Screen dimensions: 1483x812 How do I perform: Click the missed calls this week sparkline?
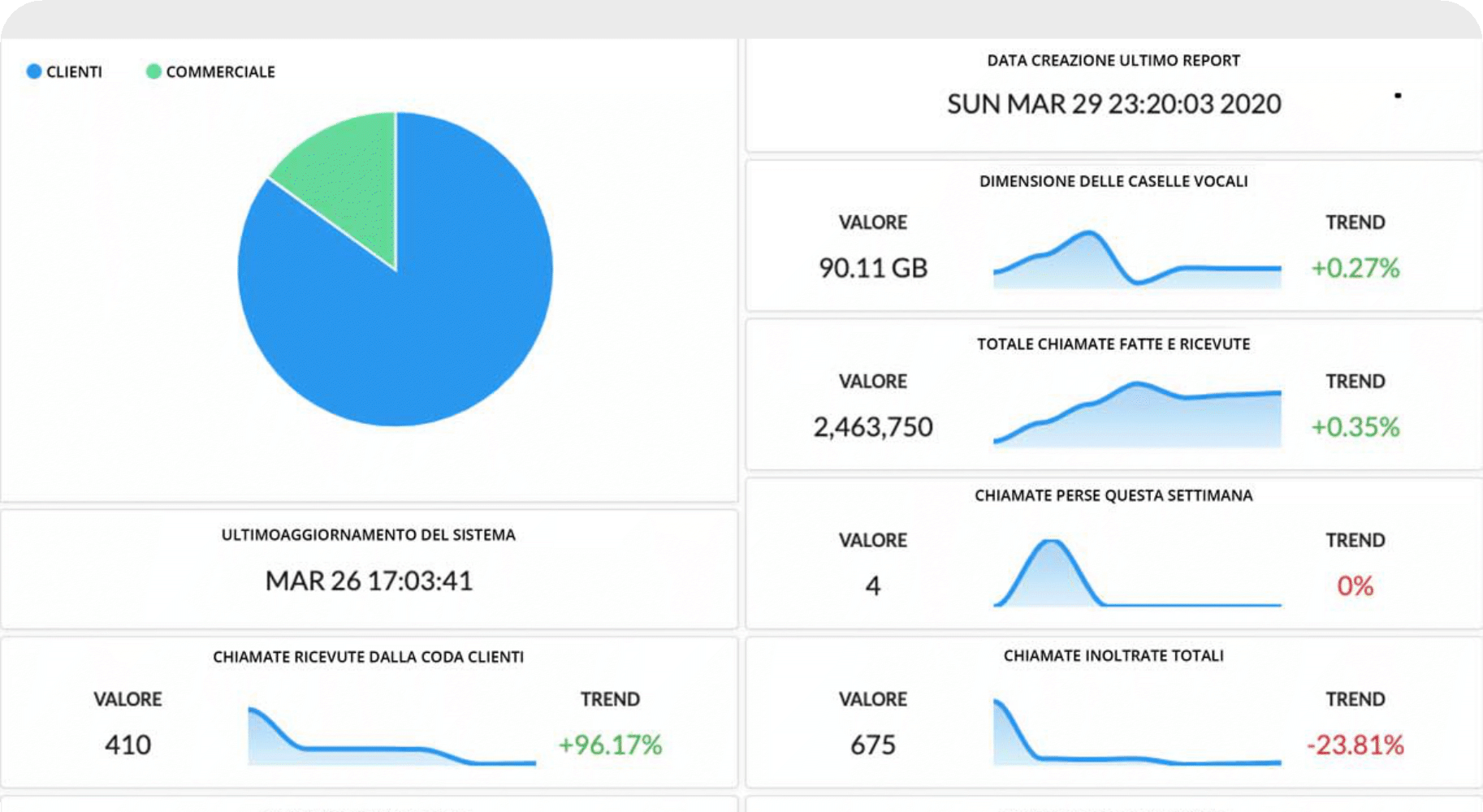[x=1136, y=575]
